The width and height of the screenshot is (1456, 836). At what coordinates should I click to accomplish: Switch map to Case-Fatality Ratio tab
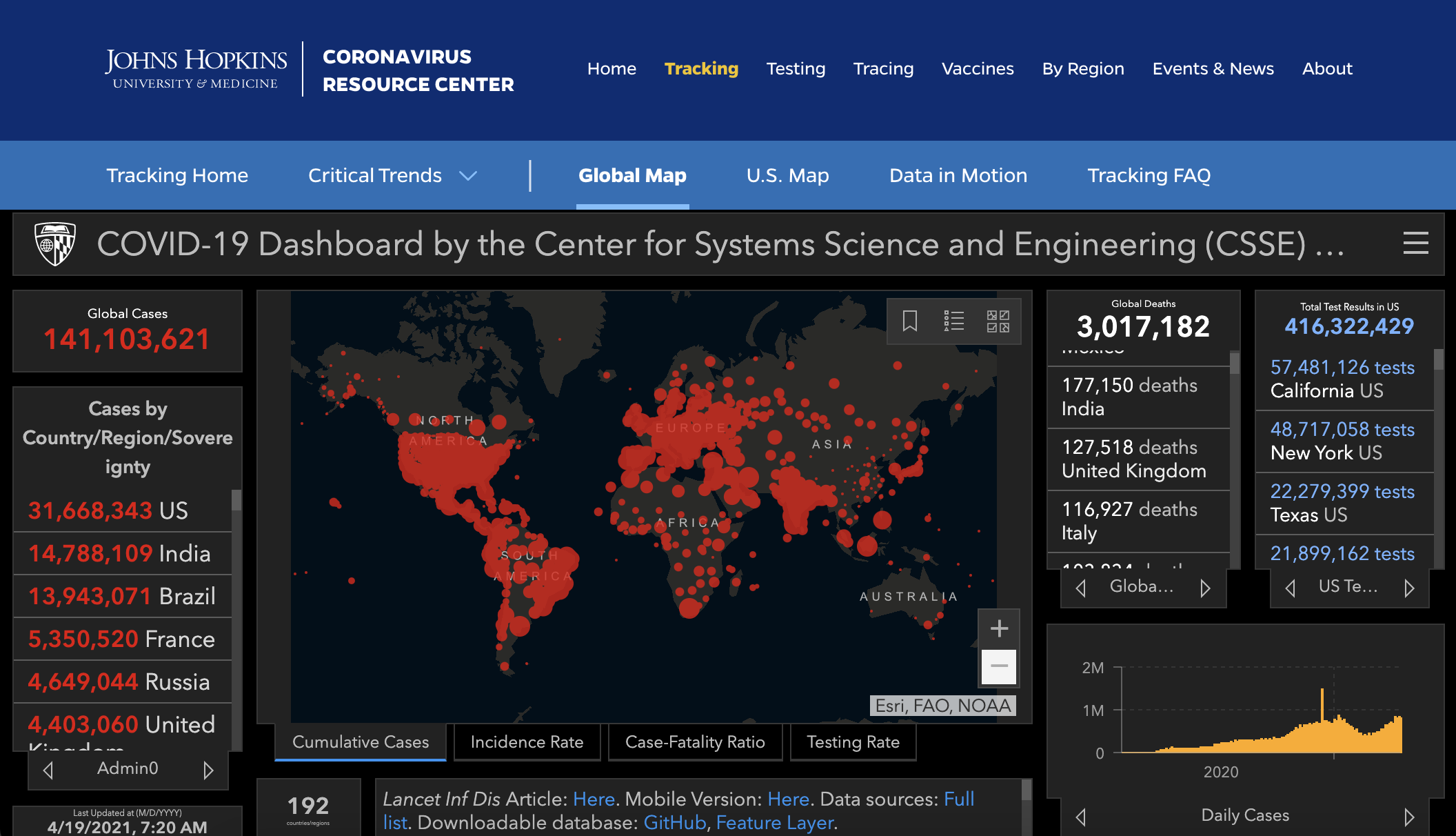(695, 742)
